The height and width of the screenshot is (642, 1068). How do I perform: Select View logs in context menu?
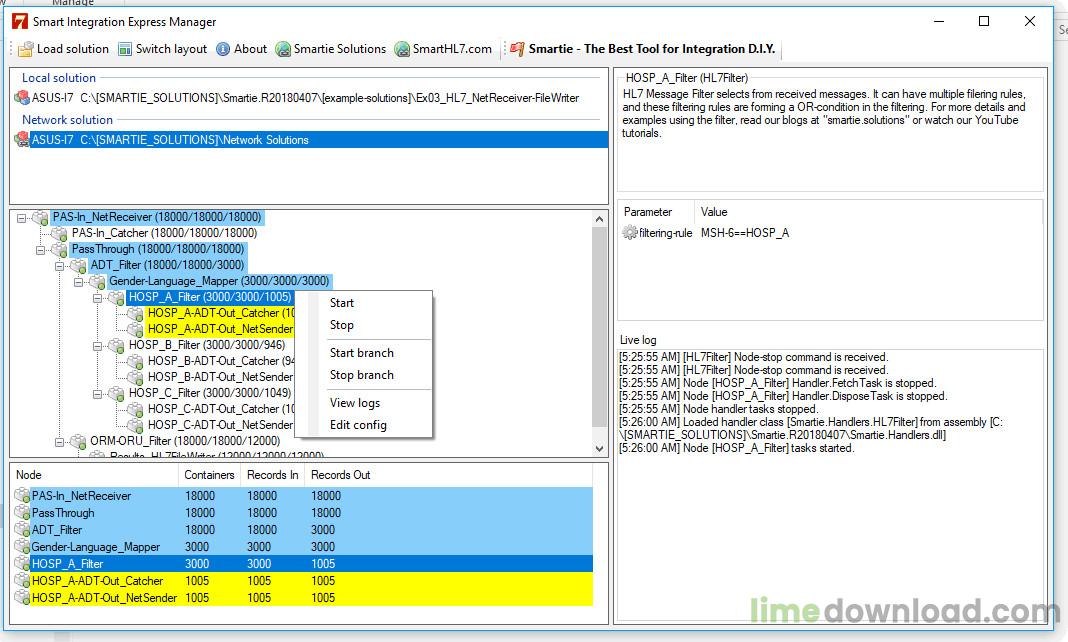(x=354, y=403)
